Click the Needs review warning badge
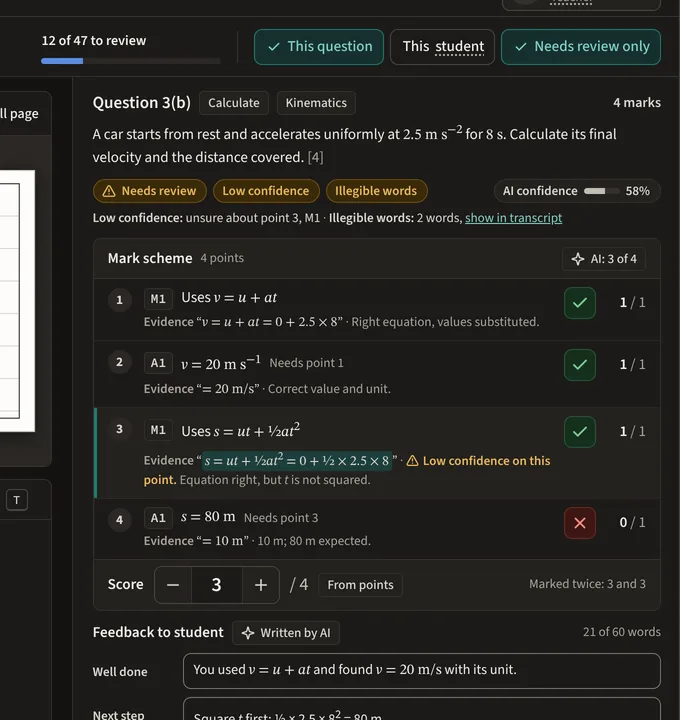Image resolution: width=680 pixels, height=720 pixels. 150,191
